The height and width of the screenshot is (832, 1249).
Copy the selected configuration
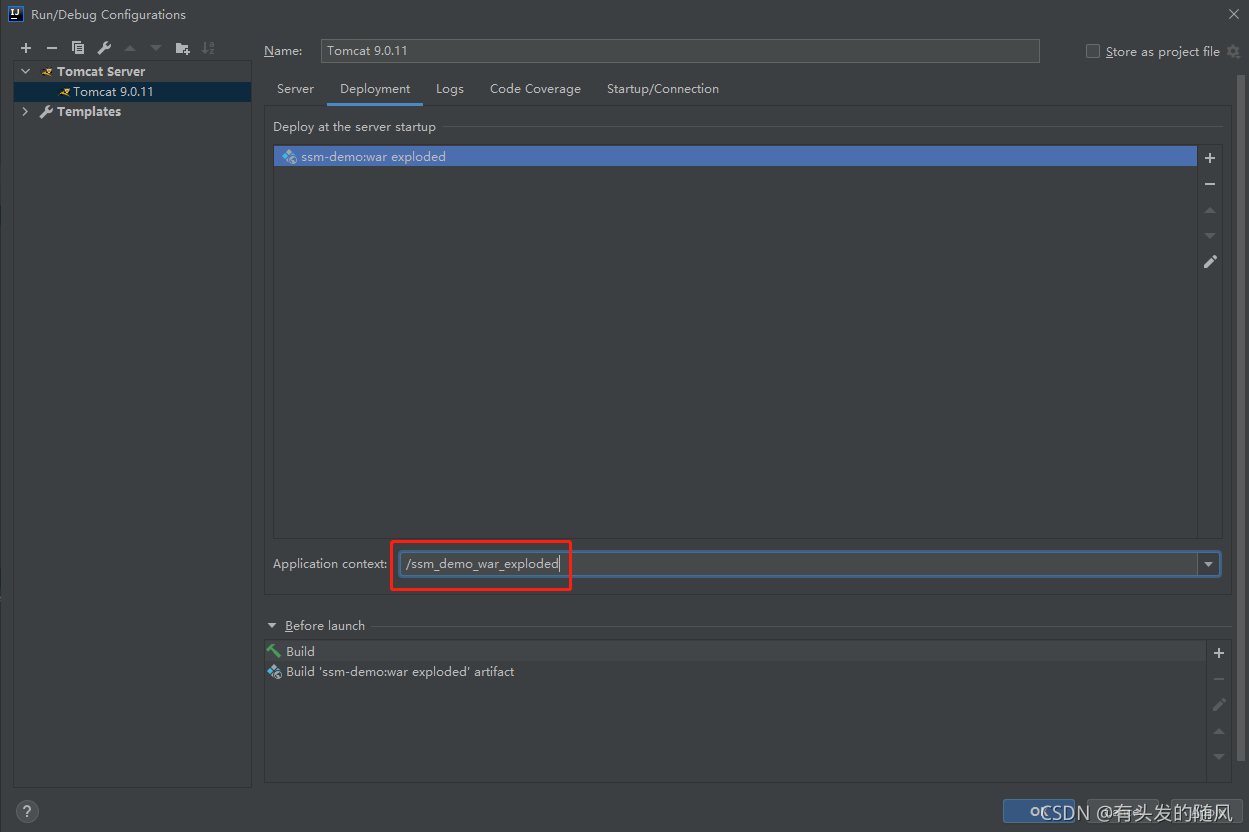(78, 48)
